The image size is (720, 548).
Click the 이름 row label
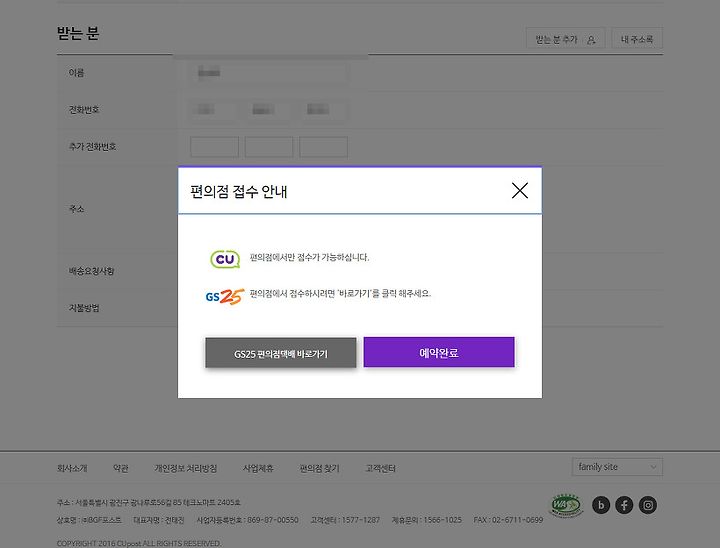76,73
